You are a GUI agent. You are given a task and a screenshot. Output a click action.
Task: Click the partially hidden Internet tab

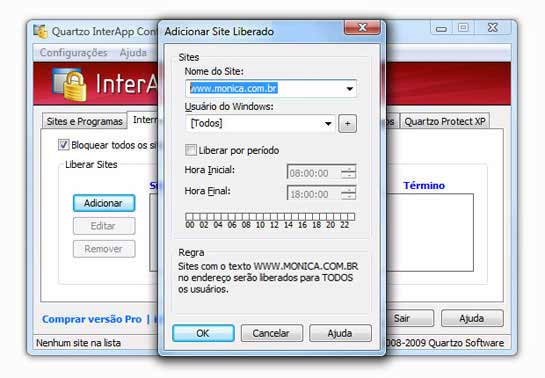tap(144, 120)
